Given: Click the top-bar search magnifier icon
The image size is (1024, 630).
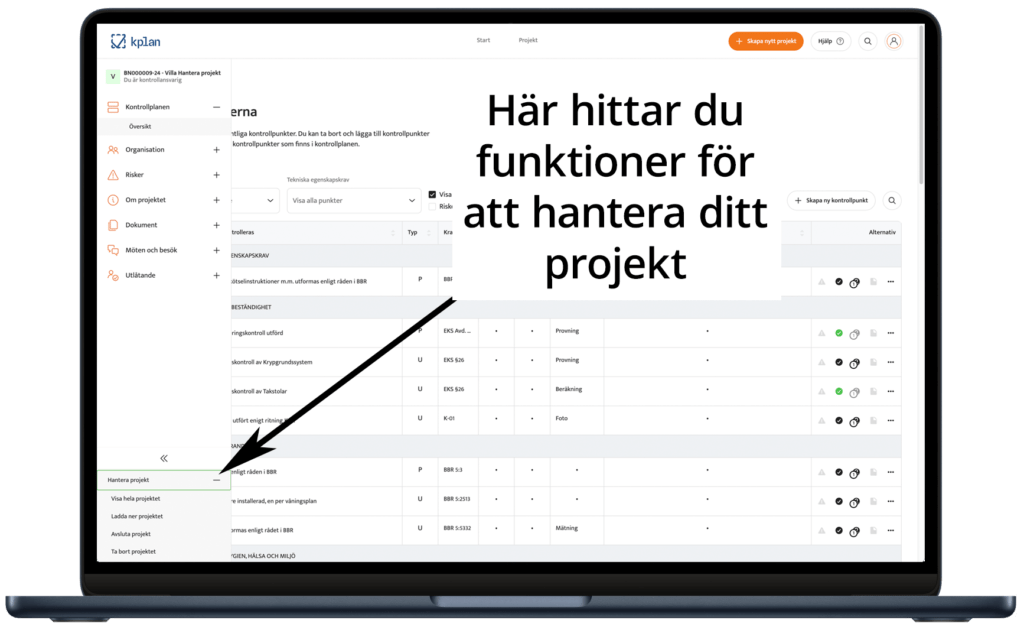Looking at the screenshot, I should [x=867, y=41].
